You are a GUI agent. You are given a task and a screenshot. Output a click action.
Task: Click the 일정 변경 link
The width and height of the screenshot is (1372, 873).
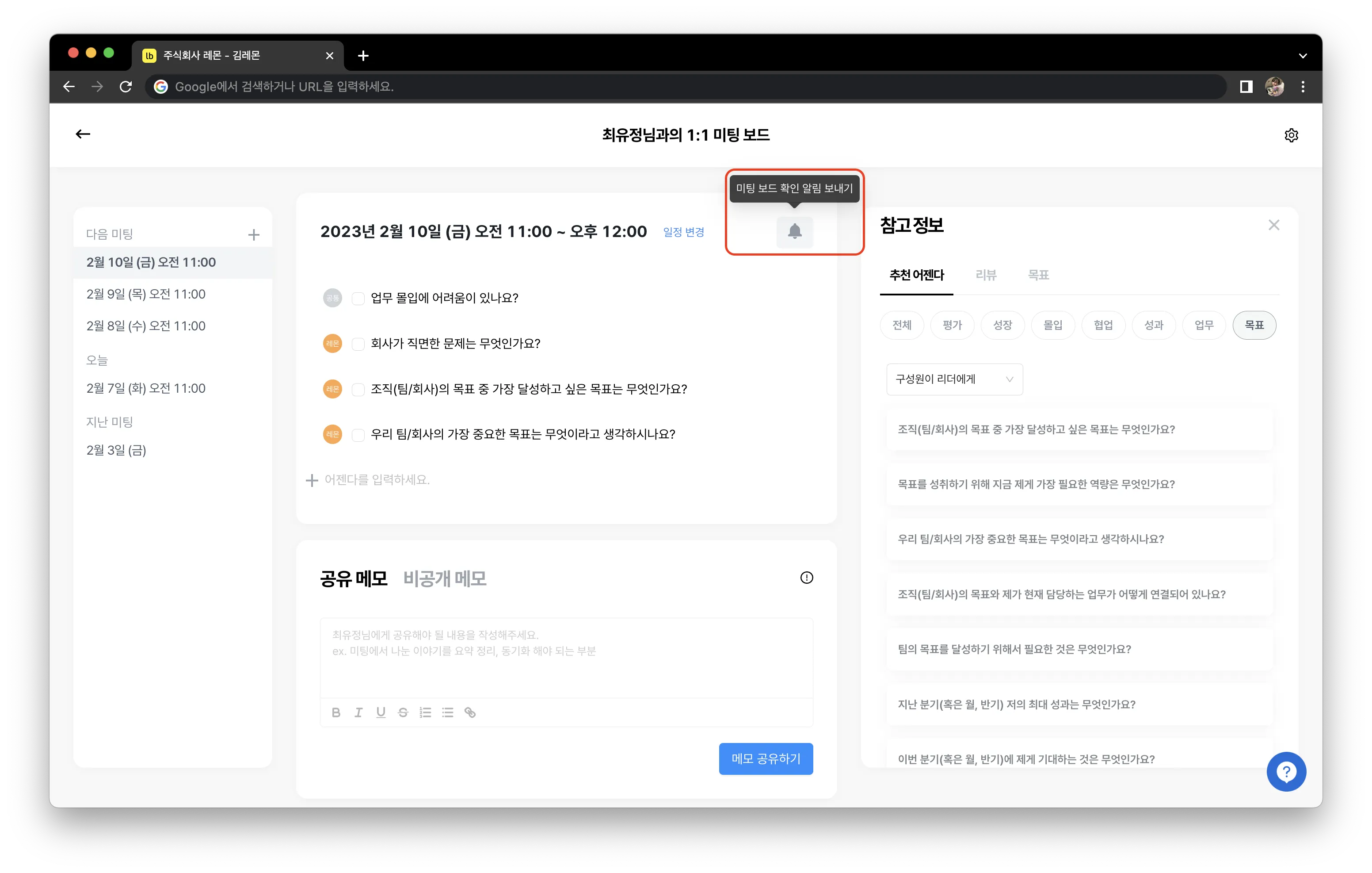[x=683, y=232]
